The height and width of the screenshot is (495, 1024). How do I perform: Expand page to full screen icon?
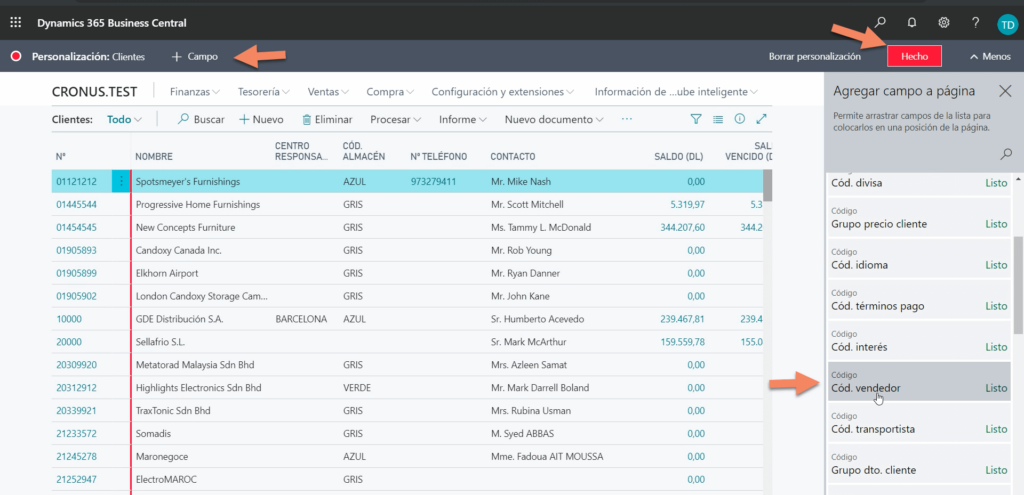point(762,119)
